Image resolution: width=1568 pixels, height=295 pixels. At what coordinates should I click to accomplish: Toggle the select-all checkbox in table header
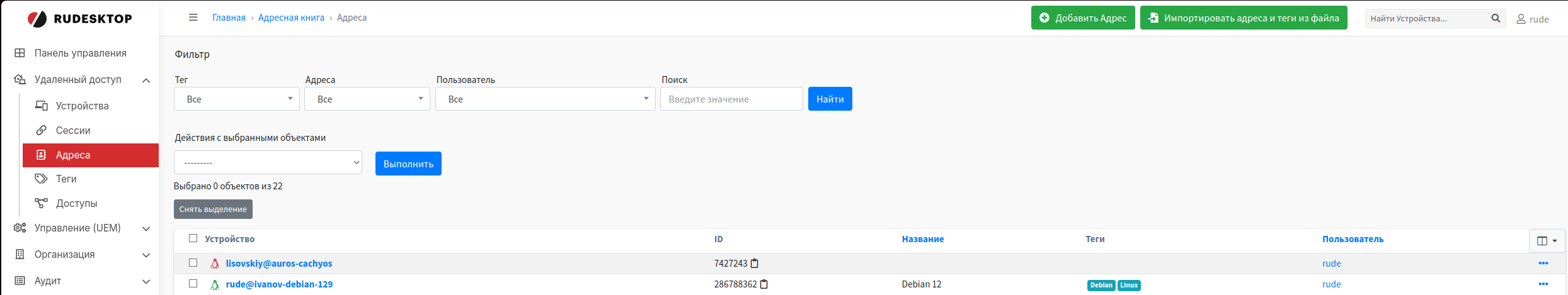tap(193, 238)
